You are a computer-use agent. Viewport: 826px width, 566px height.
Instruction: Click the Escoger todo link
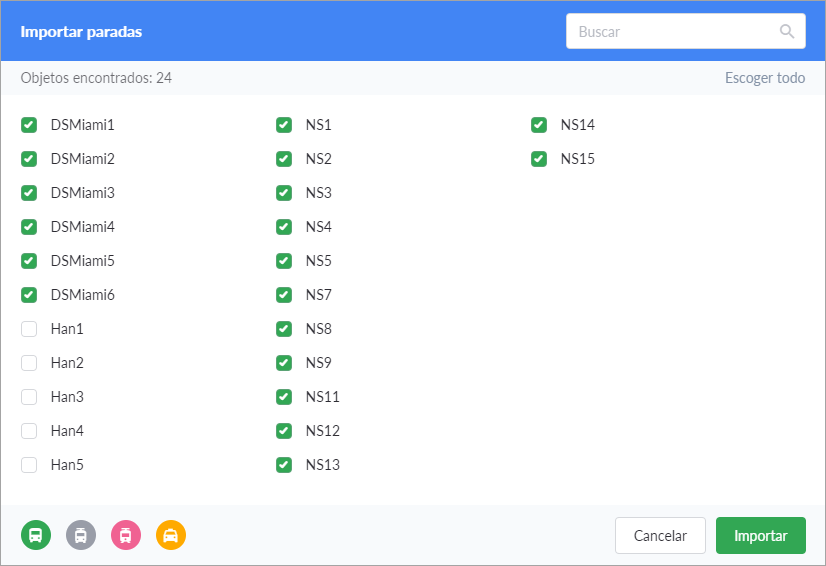coord(765,78)
